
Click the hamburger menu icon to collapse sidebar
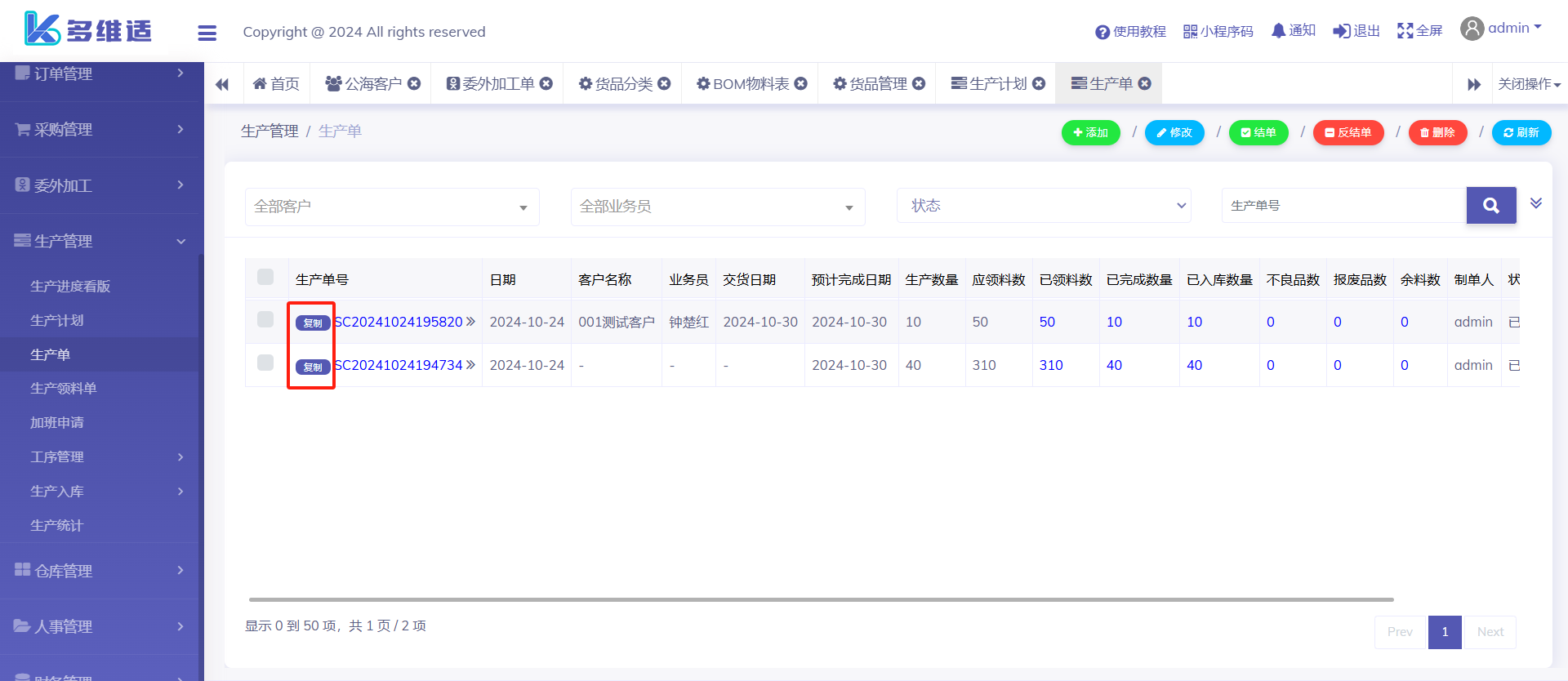(x=207, y=33)
